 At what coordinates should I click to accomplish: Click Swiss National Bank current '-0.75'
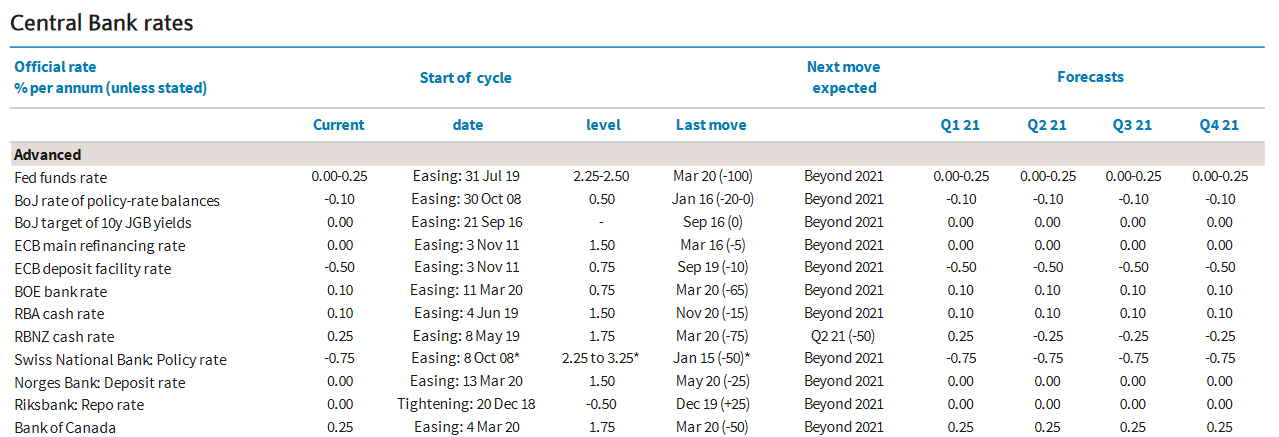click(339, 359)
